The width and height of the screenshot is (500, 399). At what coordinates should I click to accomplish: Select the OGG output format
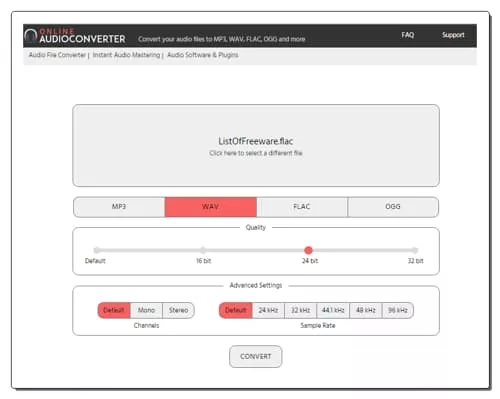(x=393, y=207)
